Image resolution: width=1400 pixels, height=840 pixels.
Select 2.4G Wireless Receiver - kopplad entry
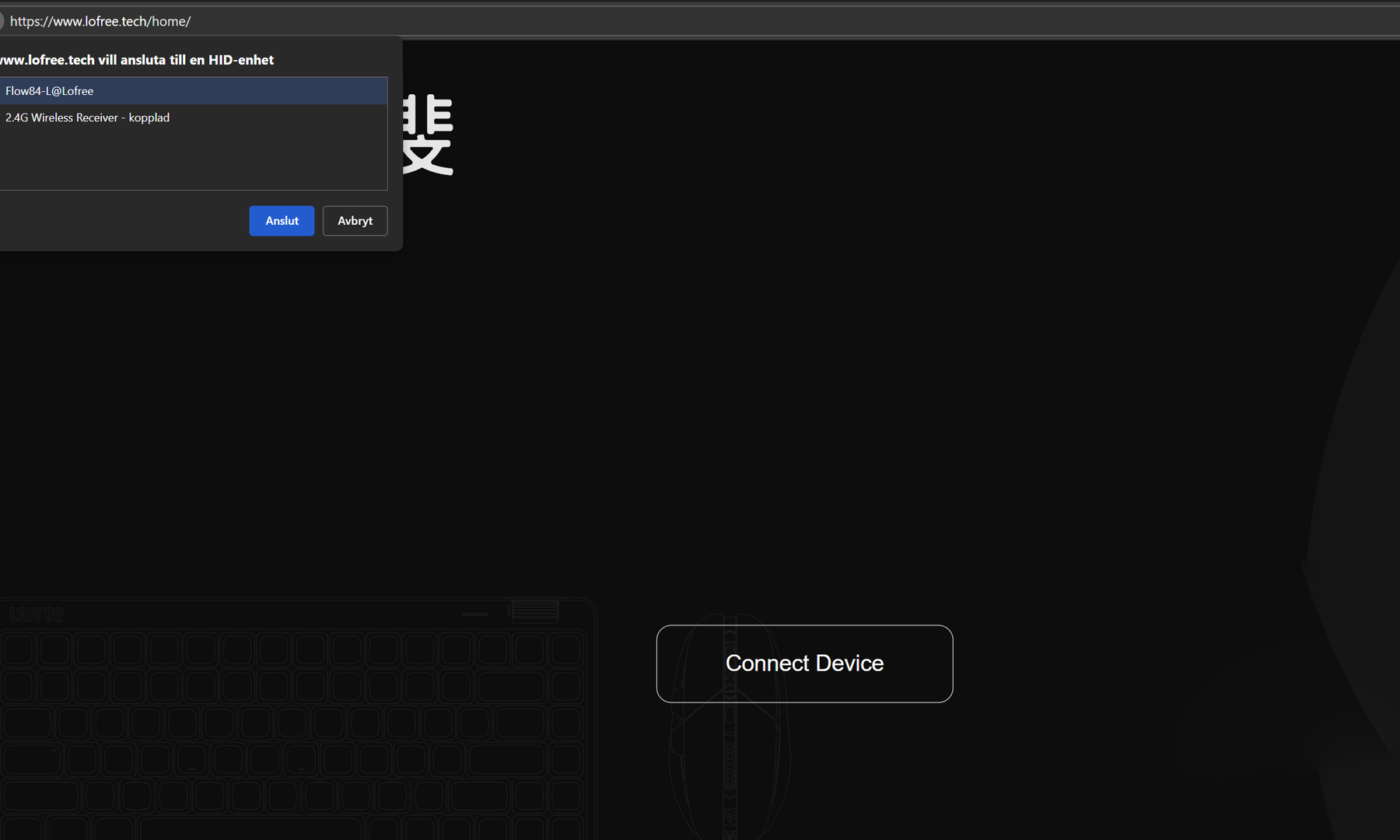(x=194, y=117)
